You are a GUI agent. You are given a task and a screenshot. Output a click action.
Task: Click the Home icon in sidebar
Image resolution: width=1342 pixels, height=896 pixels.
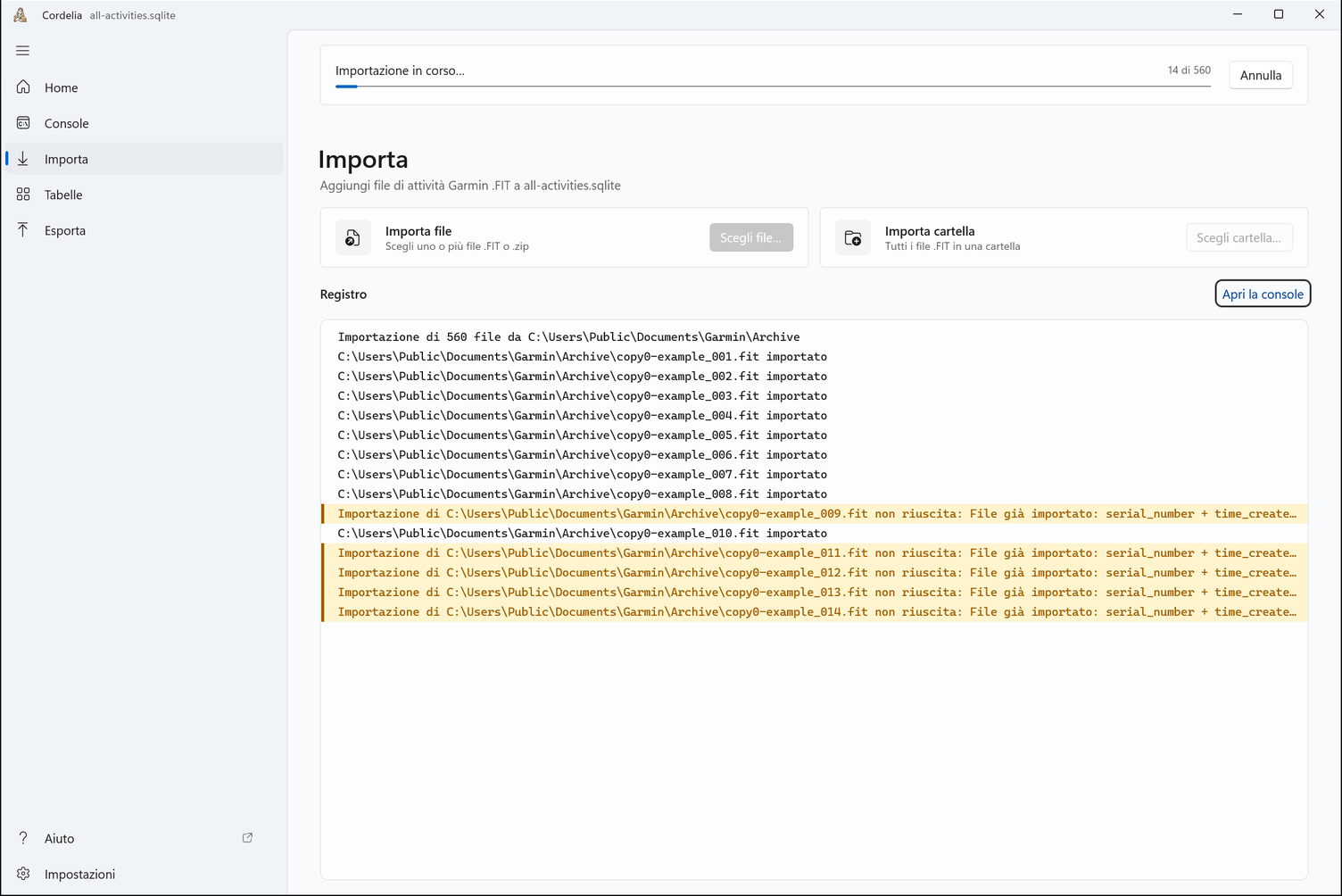pyautogui.click(x=23, y=87)
